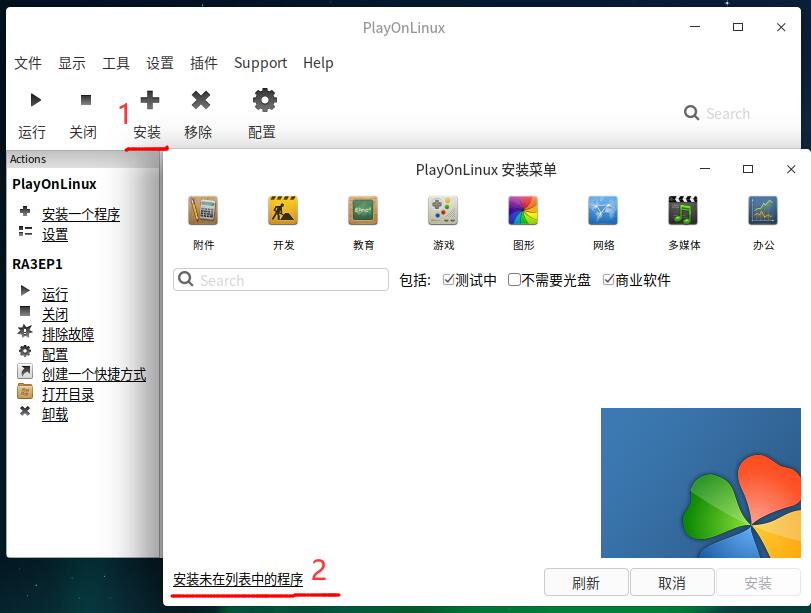Open the 显示 menu
The width and height of the screenshot is (811, 613).
(x=72, y=63)
